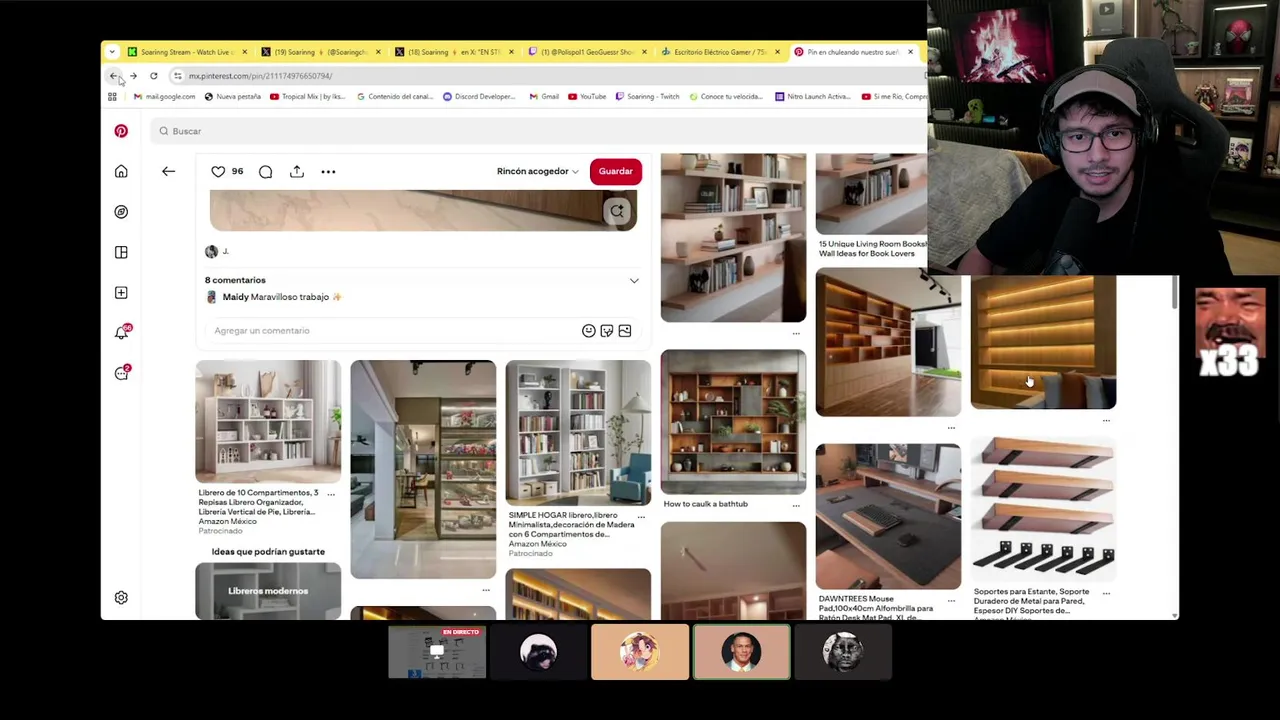Switch to Soarinng Stream Kick tab
Viewport: 1280px width, 720px height.
[x=187, y=52]
